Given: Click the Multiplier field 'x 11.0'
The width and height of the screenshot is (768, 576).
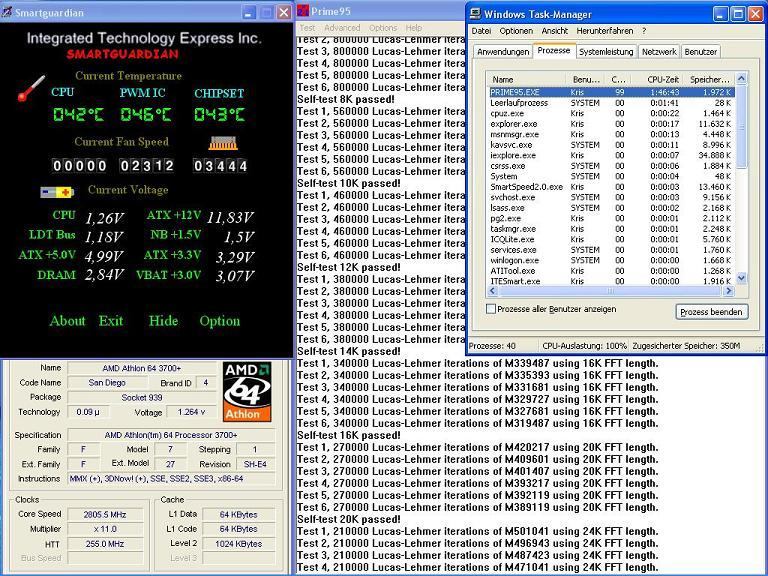Looking at the screenshot, I should [105, 529].
